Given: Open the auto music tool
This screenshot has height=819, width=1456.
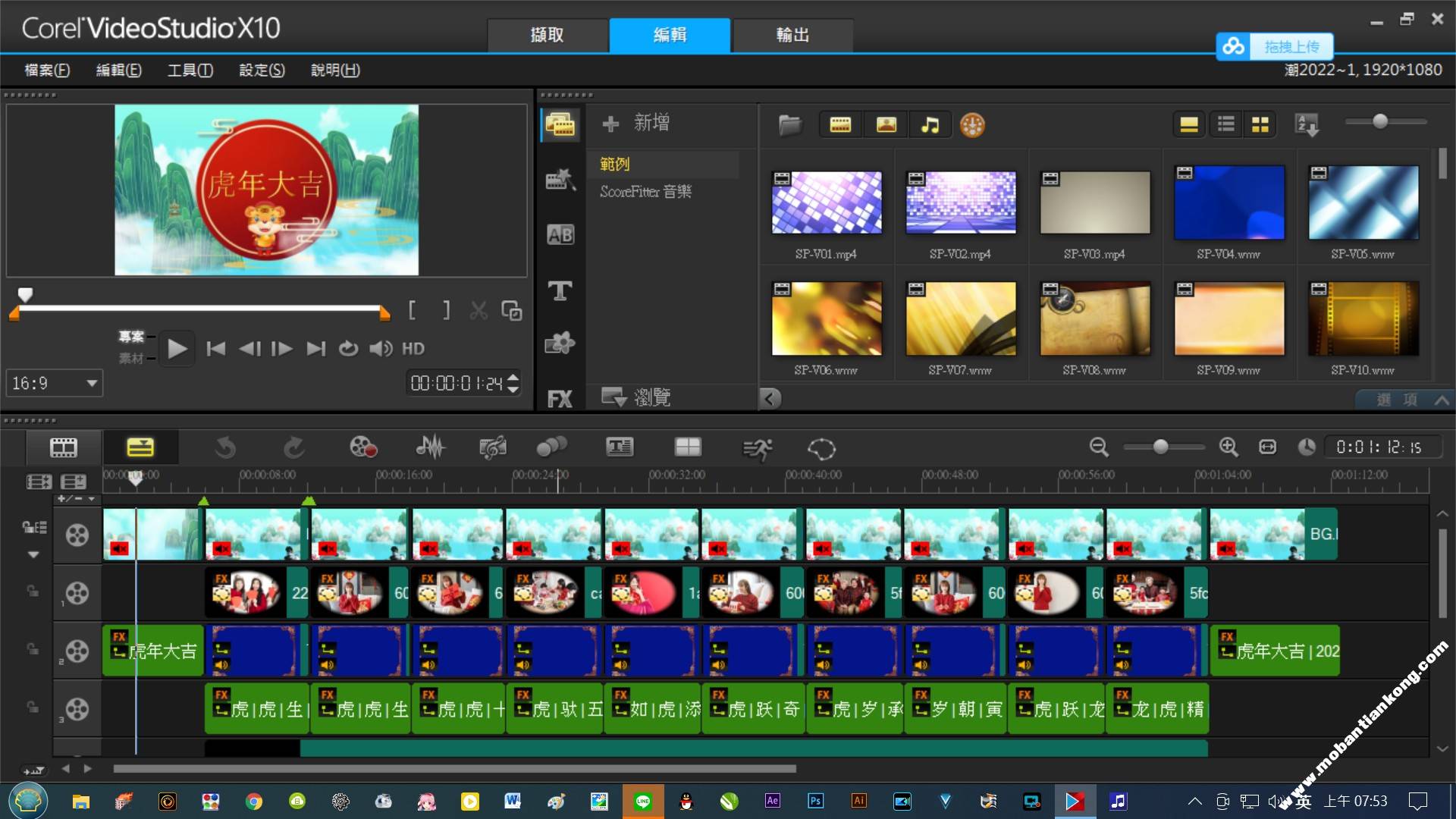Looking at the screenshot, I should pos(493,448).
